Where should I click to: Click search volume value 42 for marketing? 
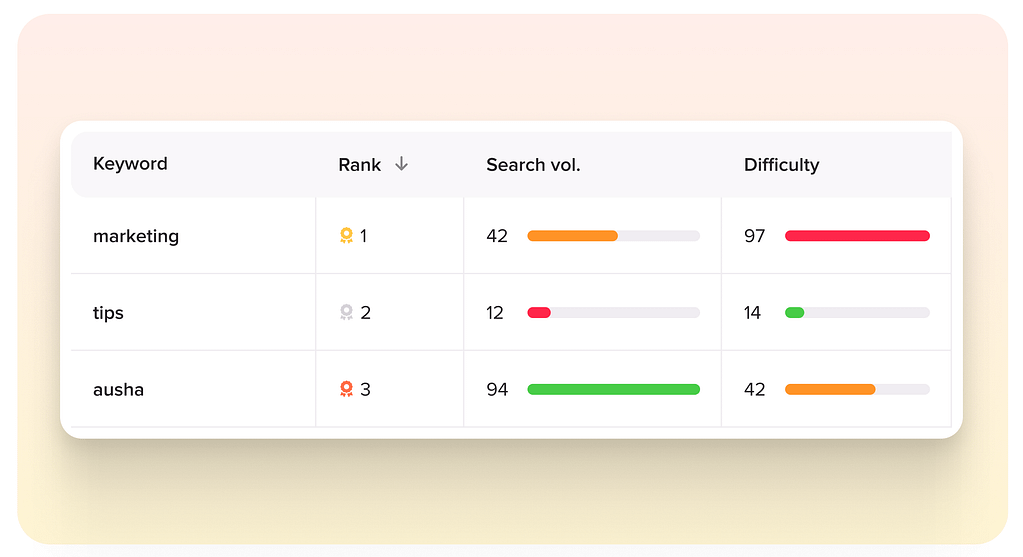pos(497,237)
